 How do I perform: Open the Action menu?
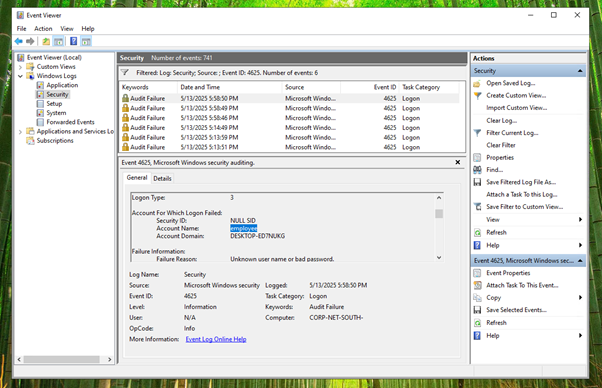tap(43, 28)
